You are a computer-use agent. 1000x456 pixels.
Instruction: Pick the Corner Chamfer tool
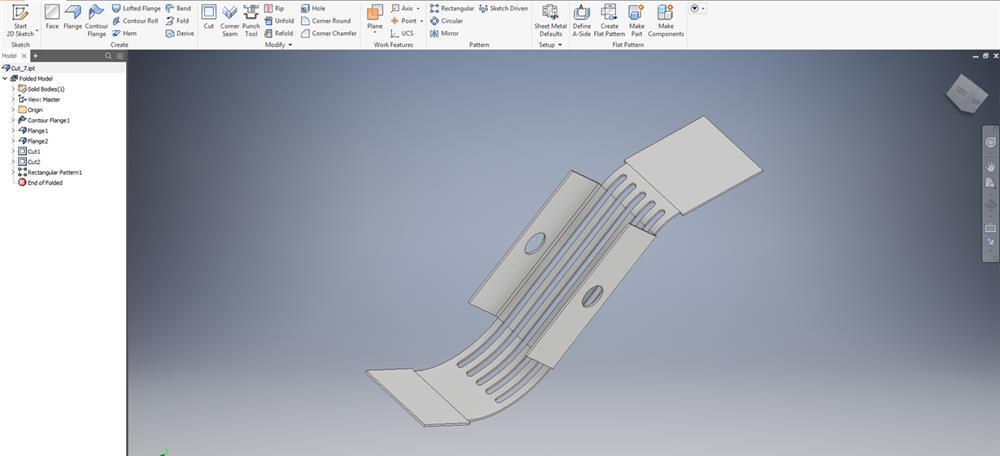click(x=328, y=33)
